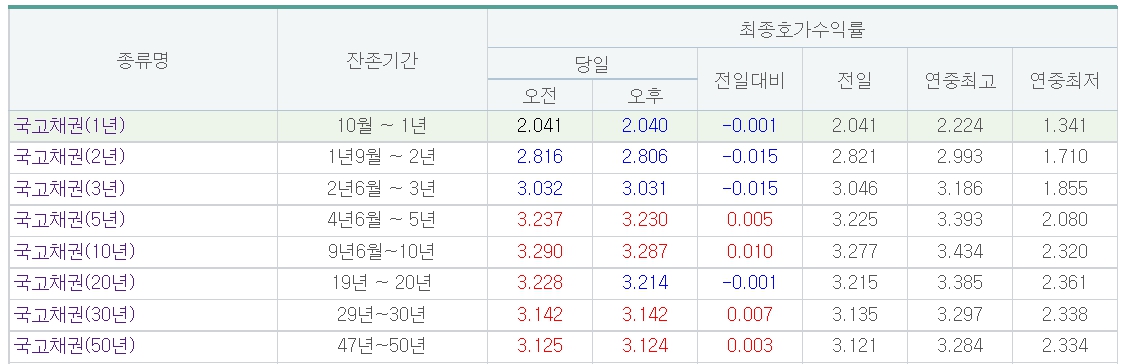Click the 잔존기간 column header

pos(382,60)
